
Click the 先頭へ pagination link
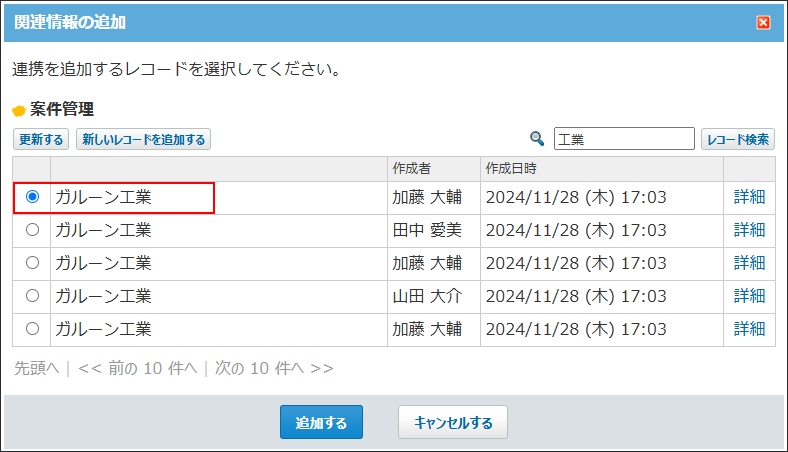[37, 368]
